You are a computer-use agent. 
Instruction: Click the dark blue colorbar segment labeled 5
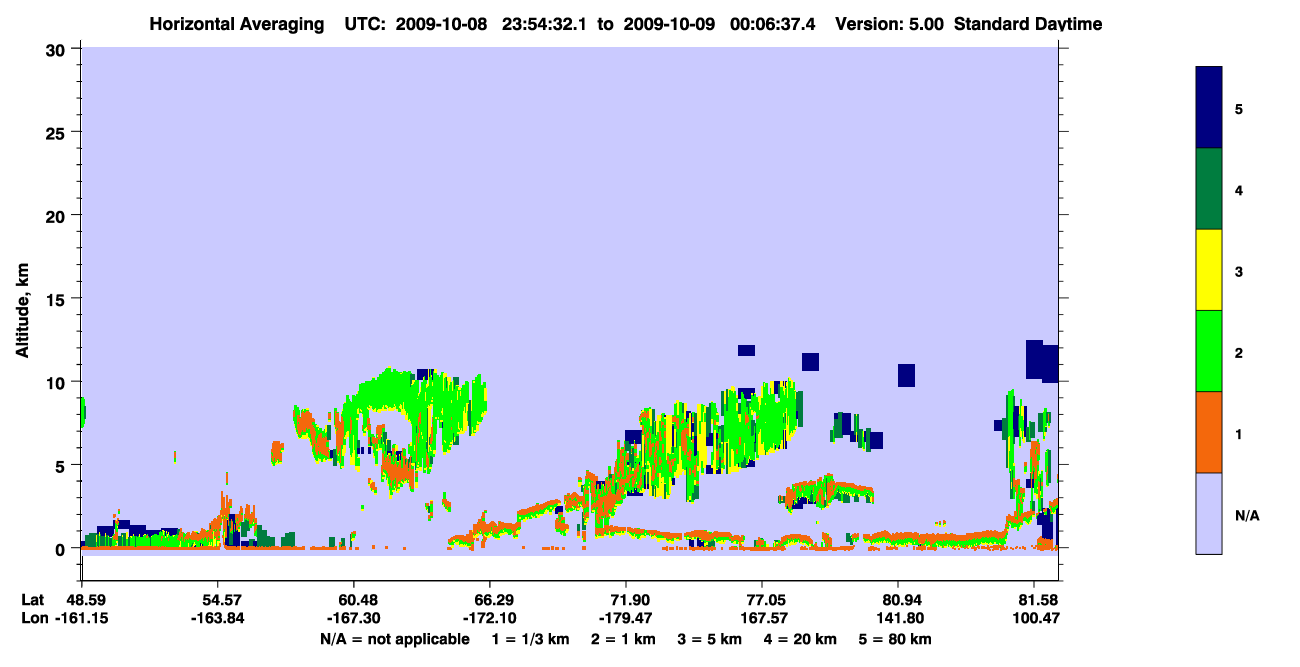tap(1209, 108)
